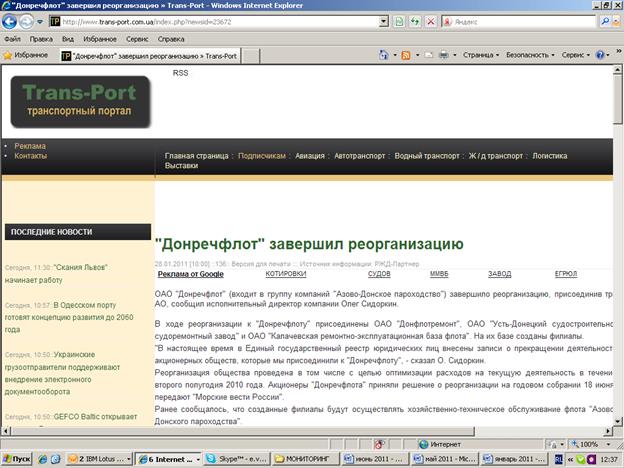Click the ММВБ ad link
The width and height of the screenshot is (624, 468).
coord(439,274)
